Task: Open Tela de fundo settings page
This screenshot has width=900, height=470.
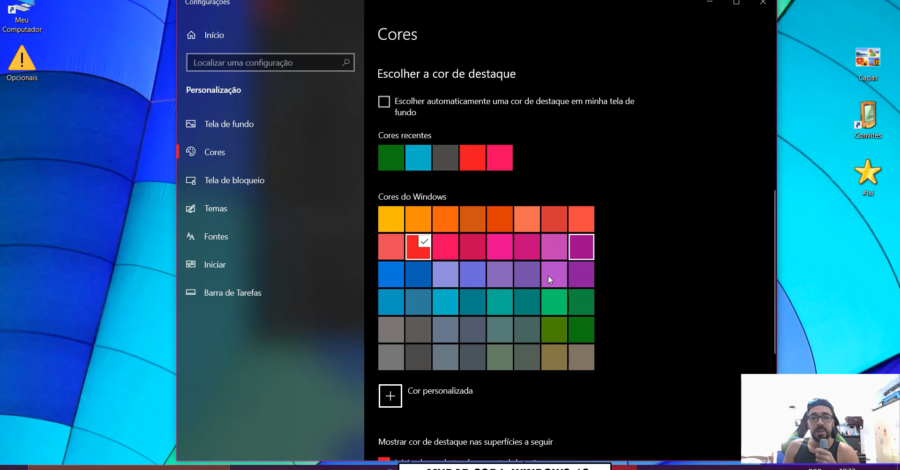Action: coord(229,124)
